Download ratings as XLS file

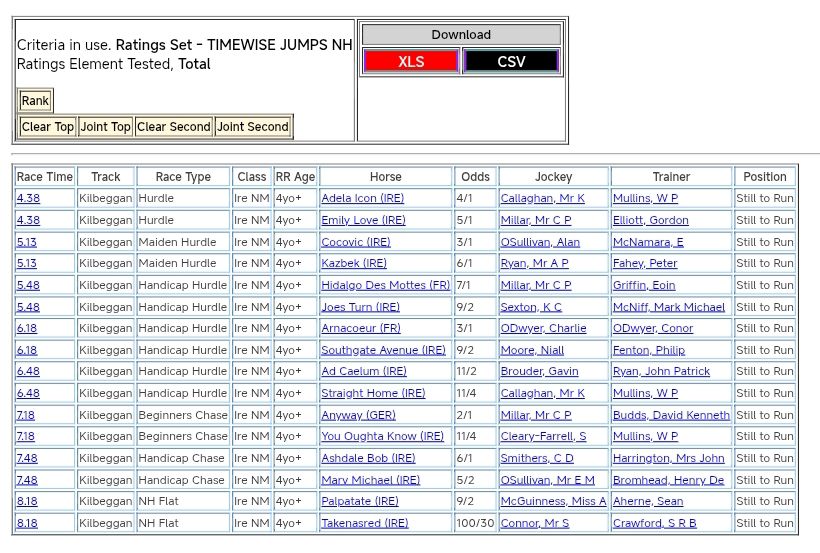point(411,61)
